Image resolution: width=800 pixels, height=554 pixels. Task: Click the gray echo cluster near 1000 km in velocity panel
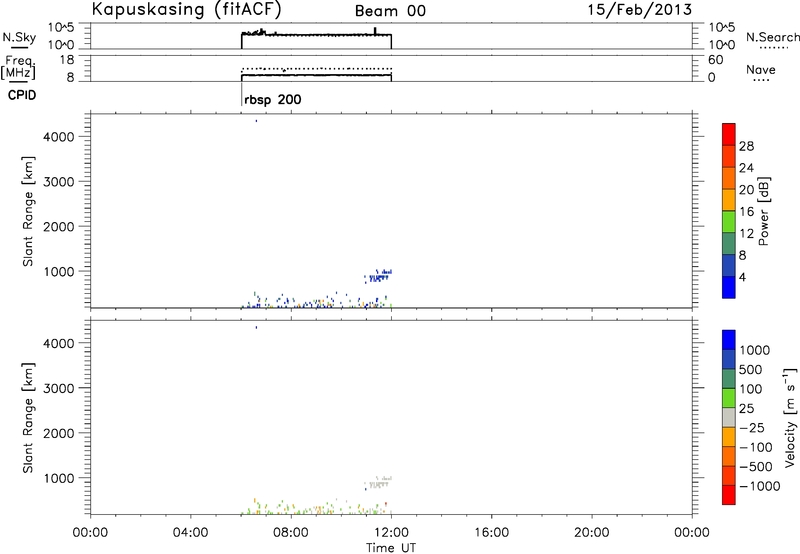coord(378,483)
